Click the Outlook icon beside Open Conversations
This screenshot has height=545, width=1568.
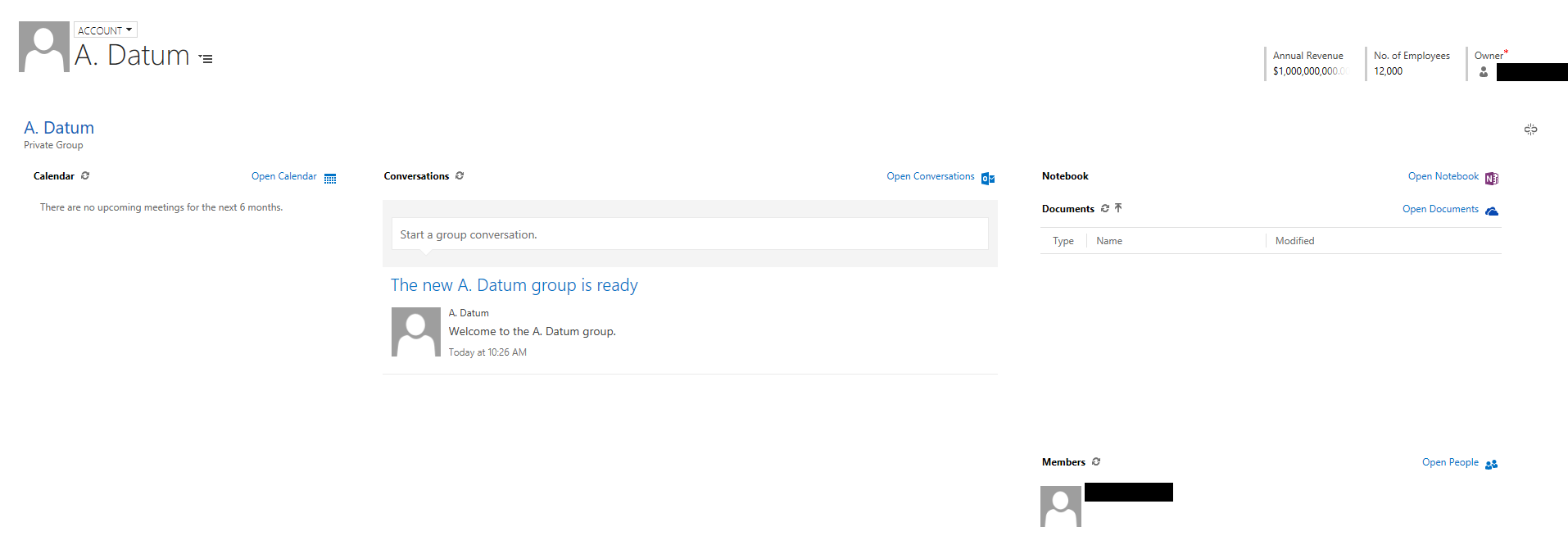click(988, 179)
